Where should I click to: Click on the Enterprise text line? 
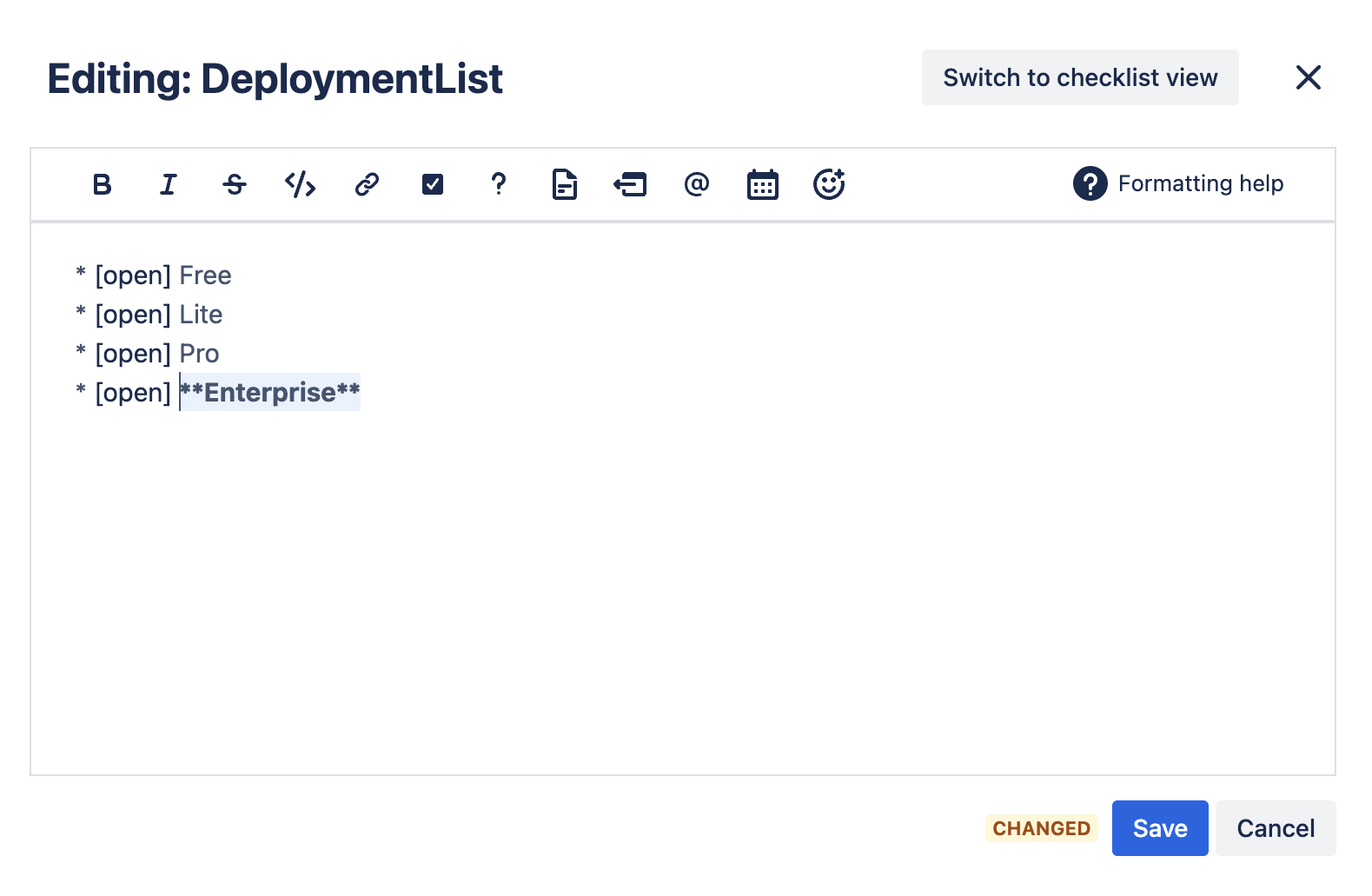pos(269,393)
